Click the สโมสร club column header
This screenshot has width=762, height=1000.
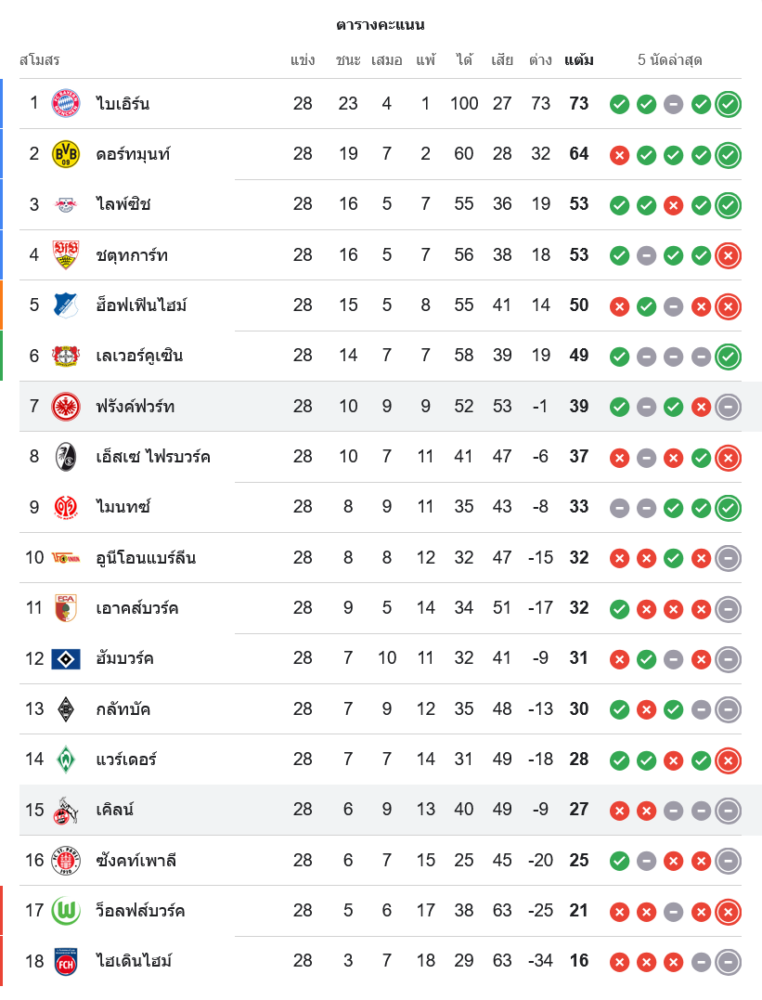(40, 60)
